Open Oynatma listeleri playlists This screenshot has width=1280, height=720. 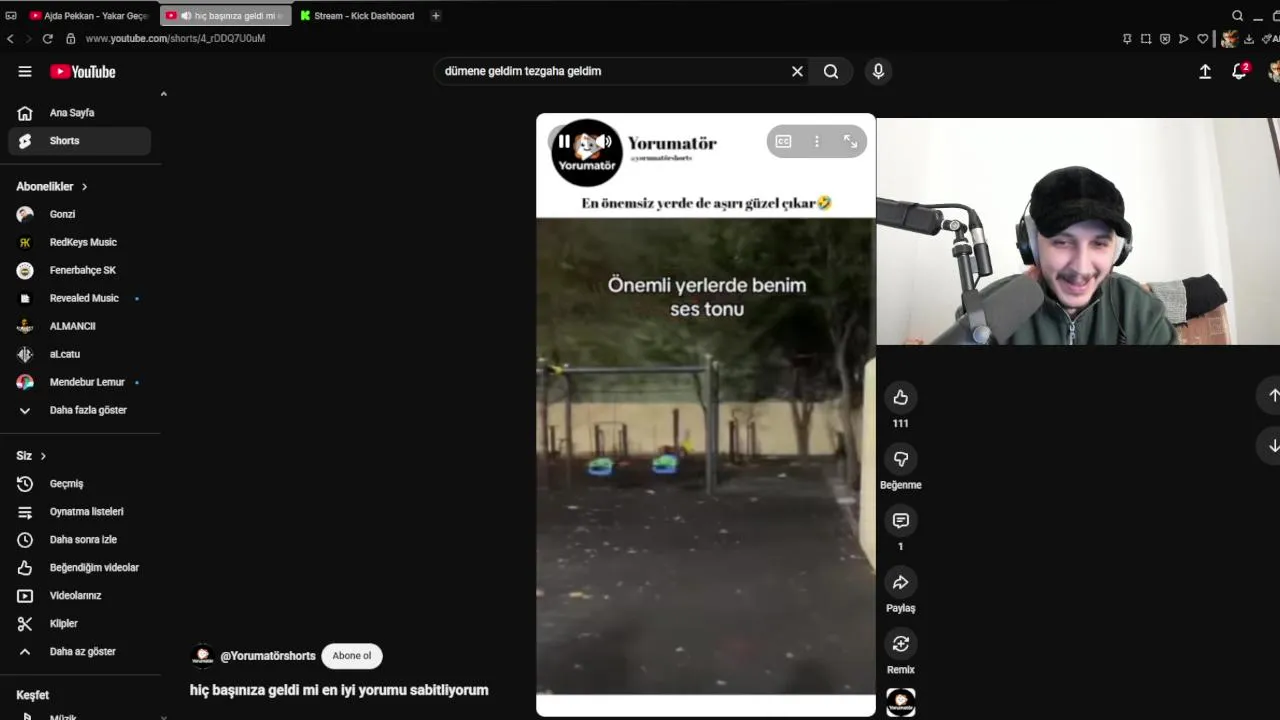[80, 512]
